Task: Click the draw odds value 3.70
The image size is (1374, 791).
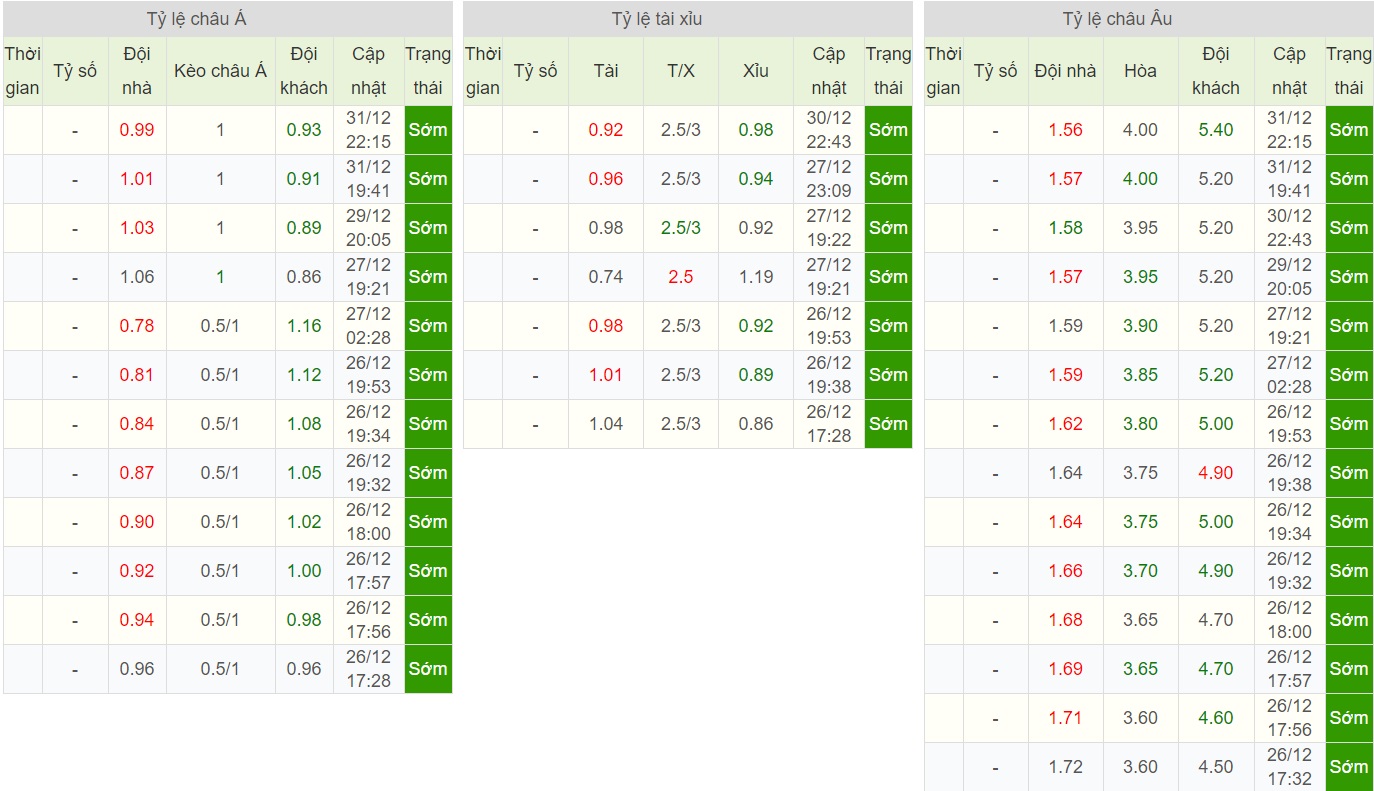Action: [1140, 571]
